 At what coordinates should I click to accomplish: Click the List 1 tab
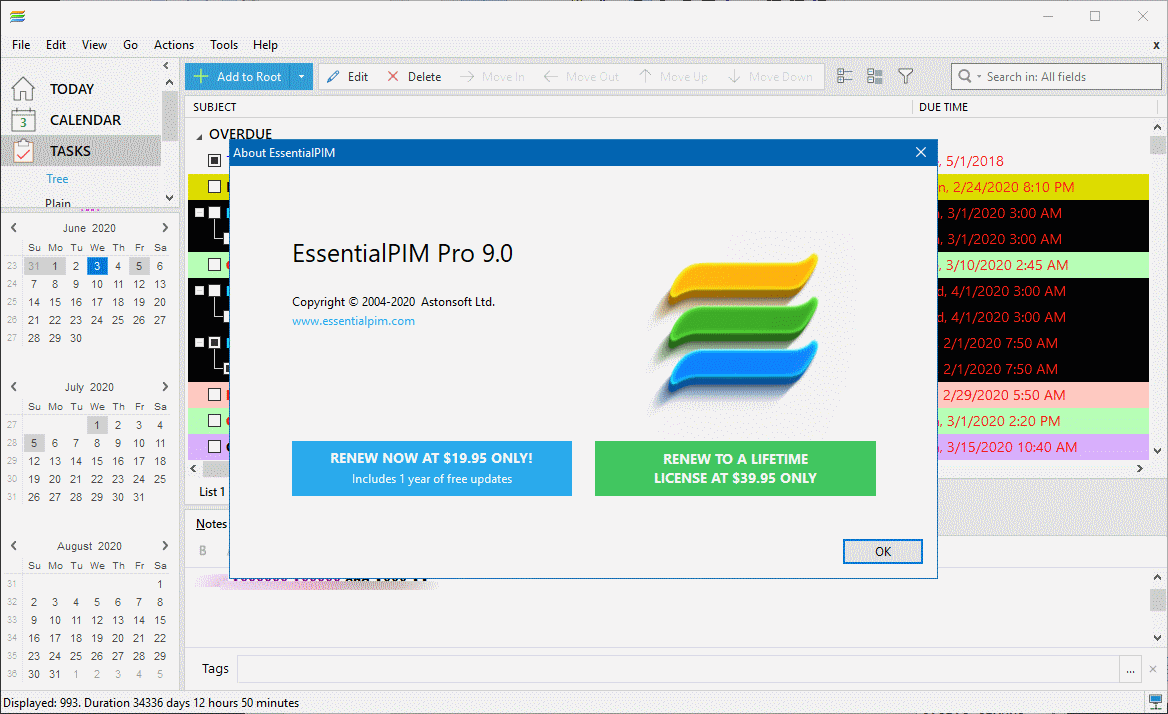[x=212, y=491]
